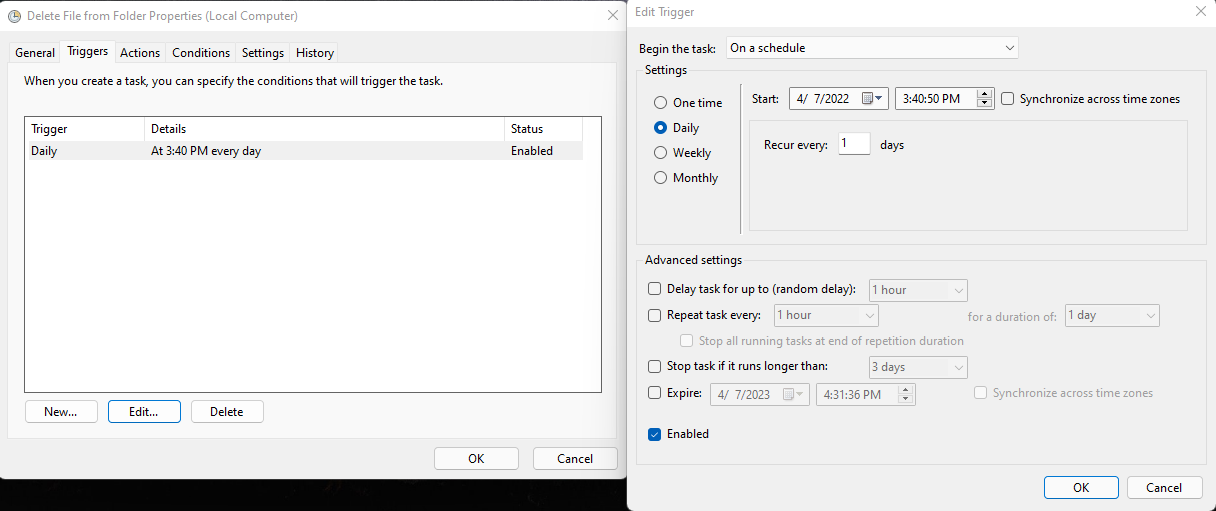Select the Daily schedule option
The image size is (1216, 511).
[660, 128]
